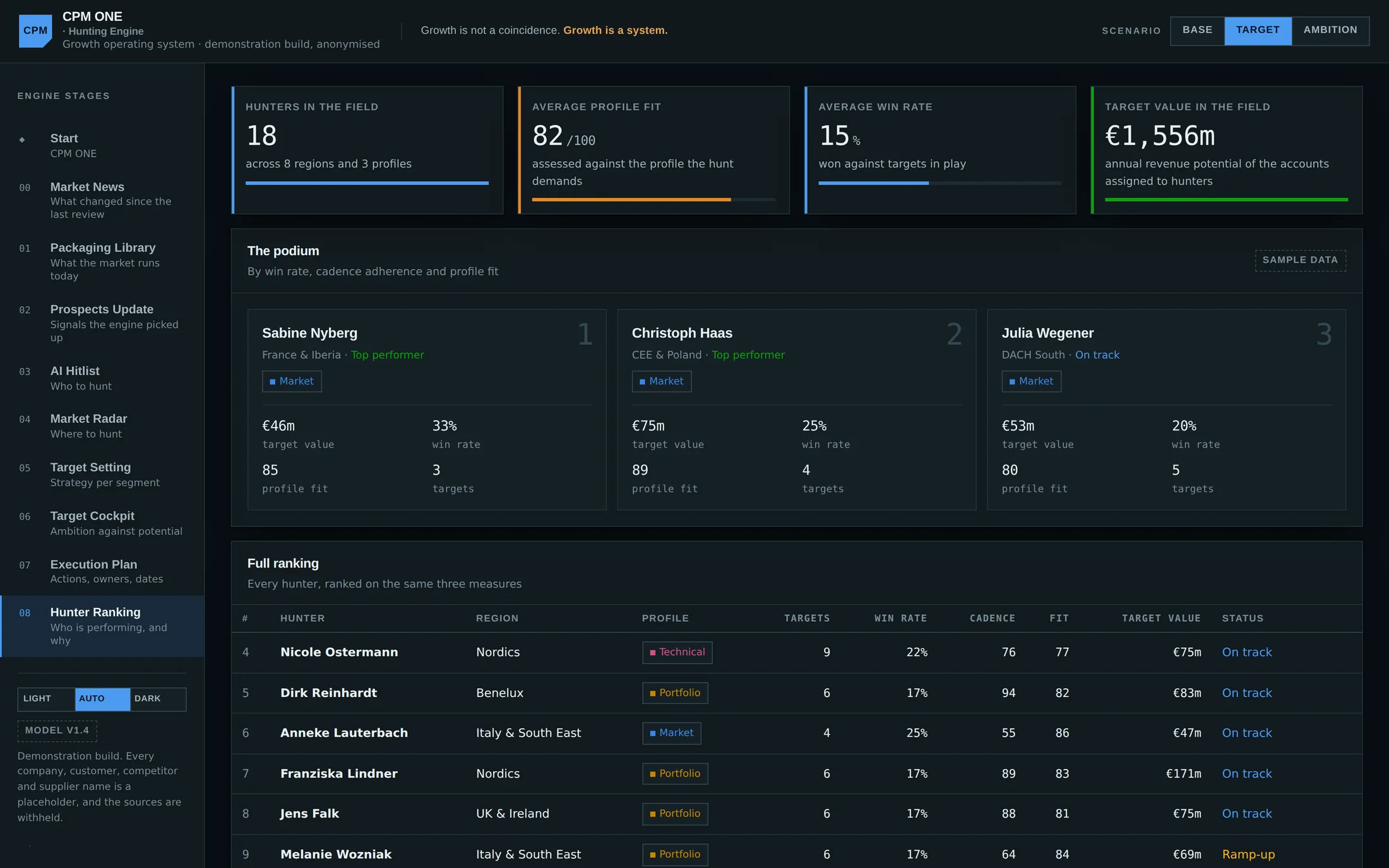Switch scenario to TARGET
This screenshot has width=1389, height=868.
(1258, 30)
